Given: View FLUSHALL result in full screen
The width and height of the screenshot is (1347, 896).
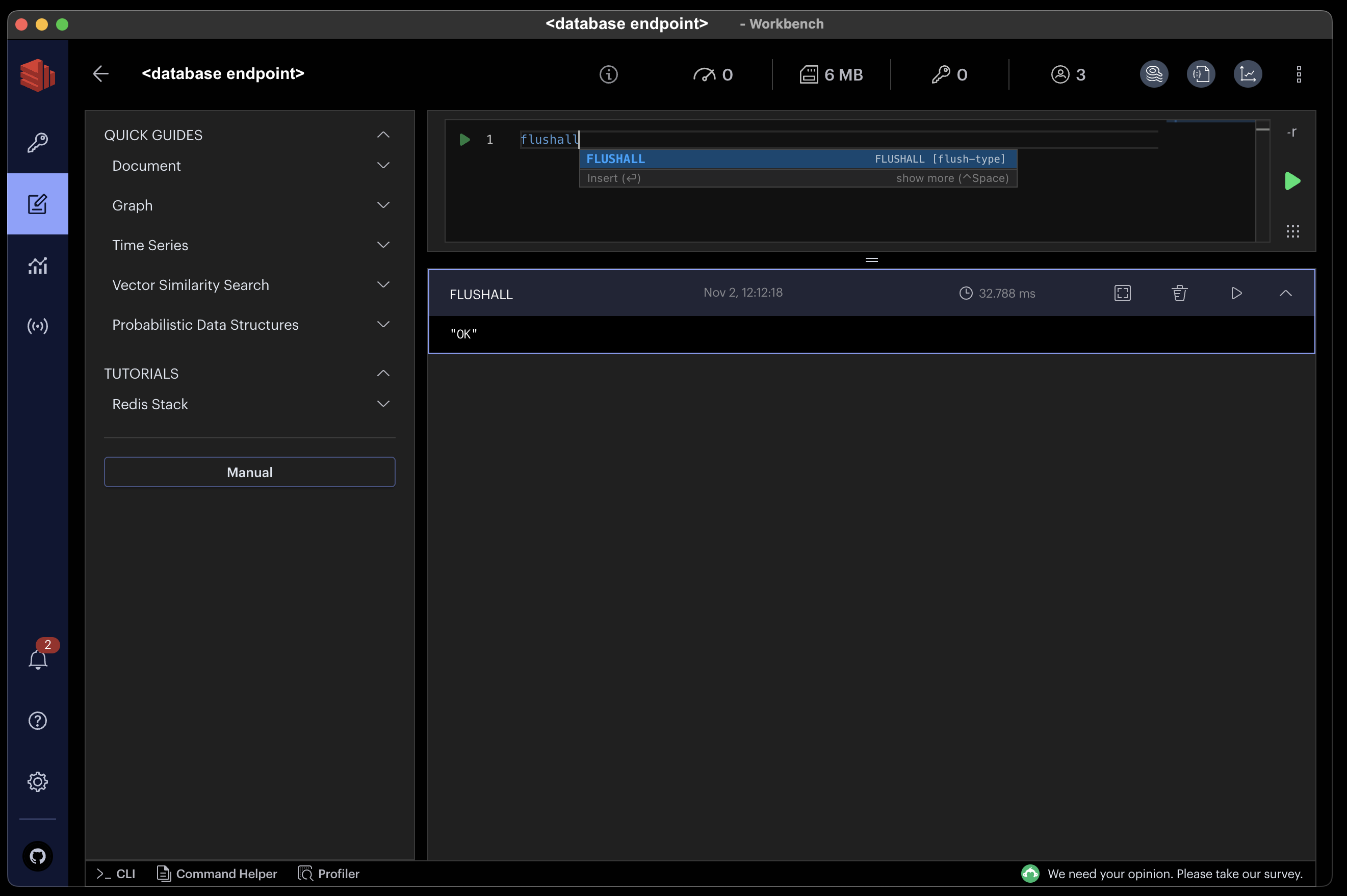Looking at the screenshot, I should click(x=1122, y=293).
